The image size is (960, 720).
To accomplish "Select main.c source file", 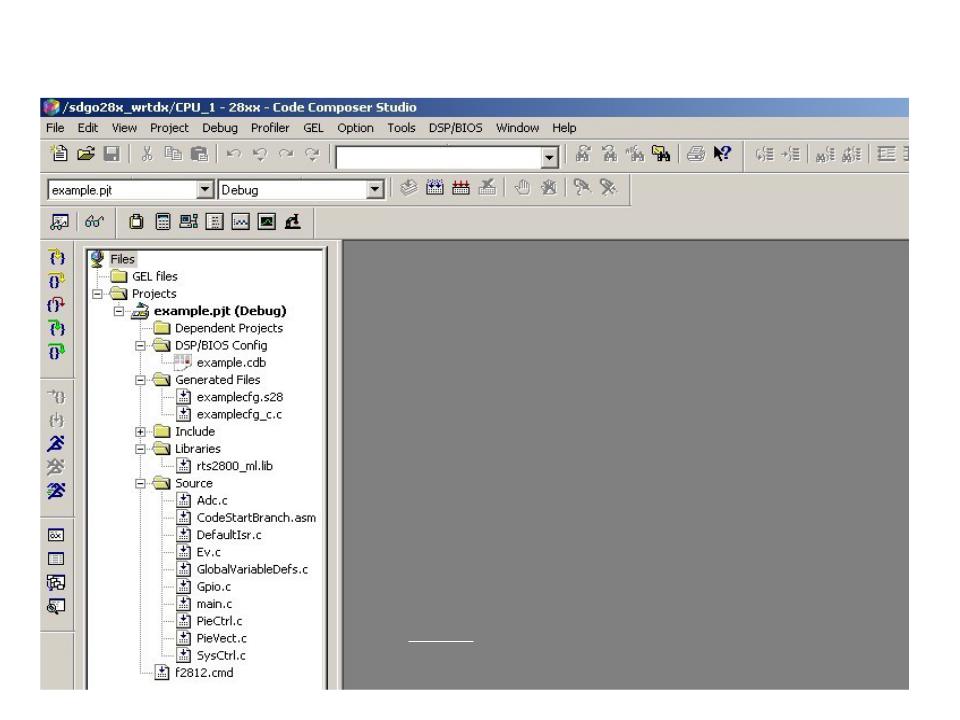I will tap(214, 604).
